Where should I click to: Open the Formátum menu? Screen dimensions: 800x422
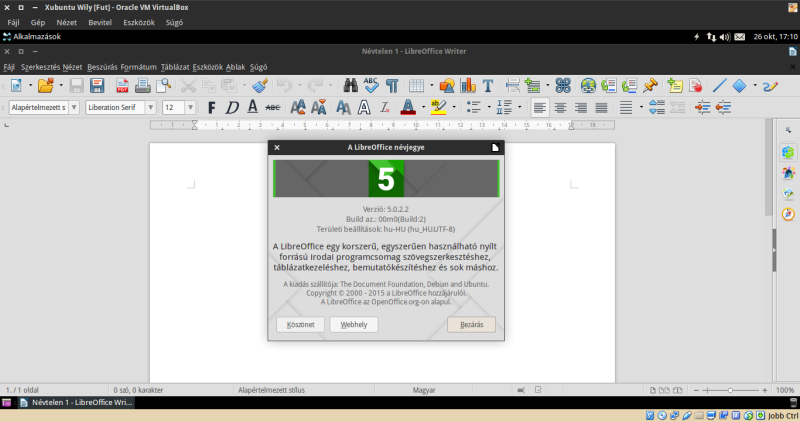pos(138,67)
